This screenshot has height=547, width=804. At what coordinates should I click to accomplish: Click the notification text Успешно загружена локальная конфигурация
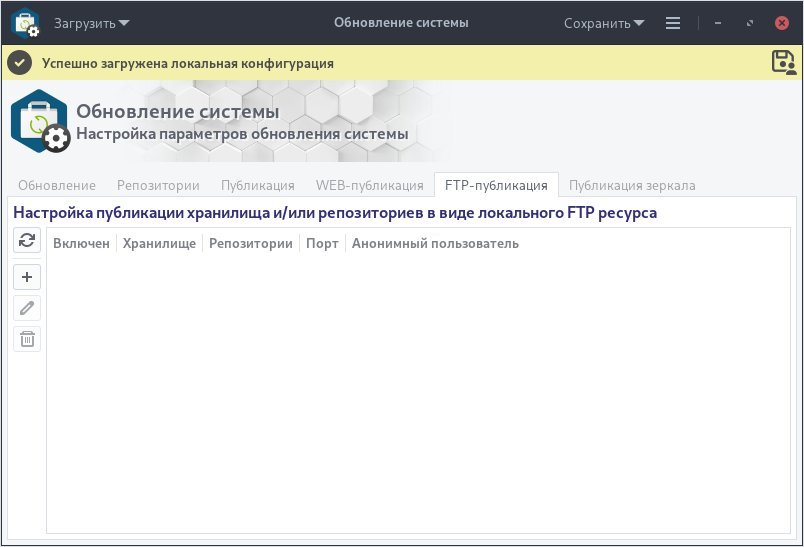coord(188,64)
